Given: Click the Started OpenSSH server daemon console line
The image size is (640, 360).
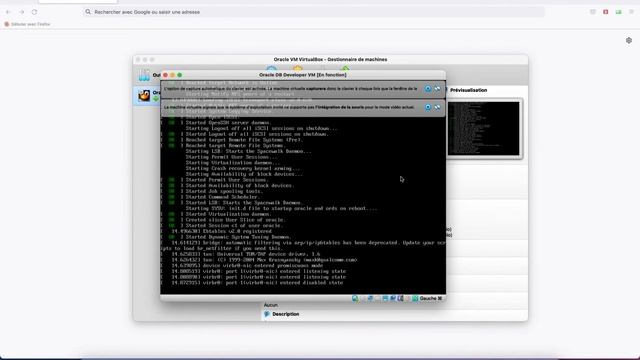Looking at the screenshot, I should [228, 123].
